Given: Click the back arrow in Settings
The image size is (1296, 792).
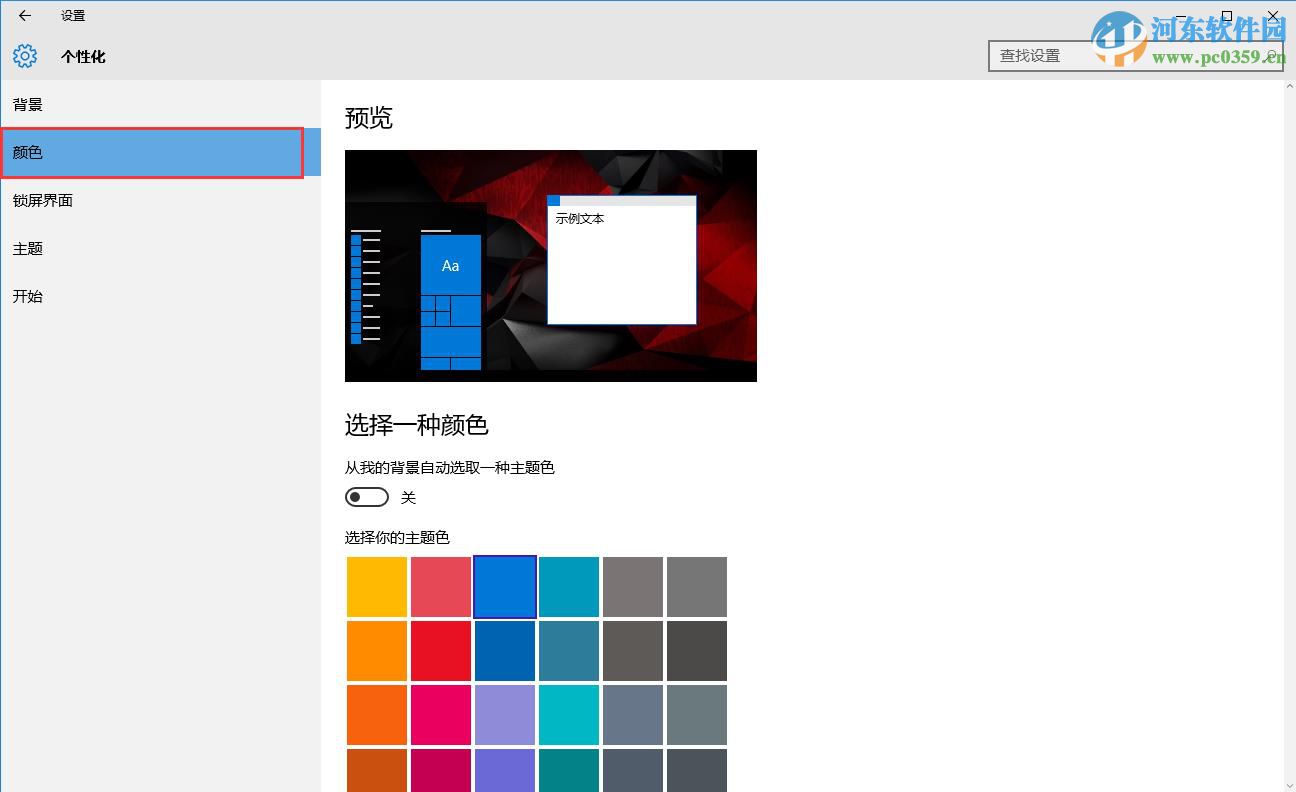Looking at the screenshot, I should [24, 15].
